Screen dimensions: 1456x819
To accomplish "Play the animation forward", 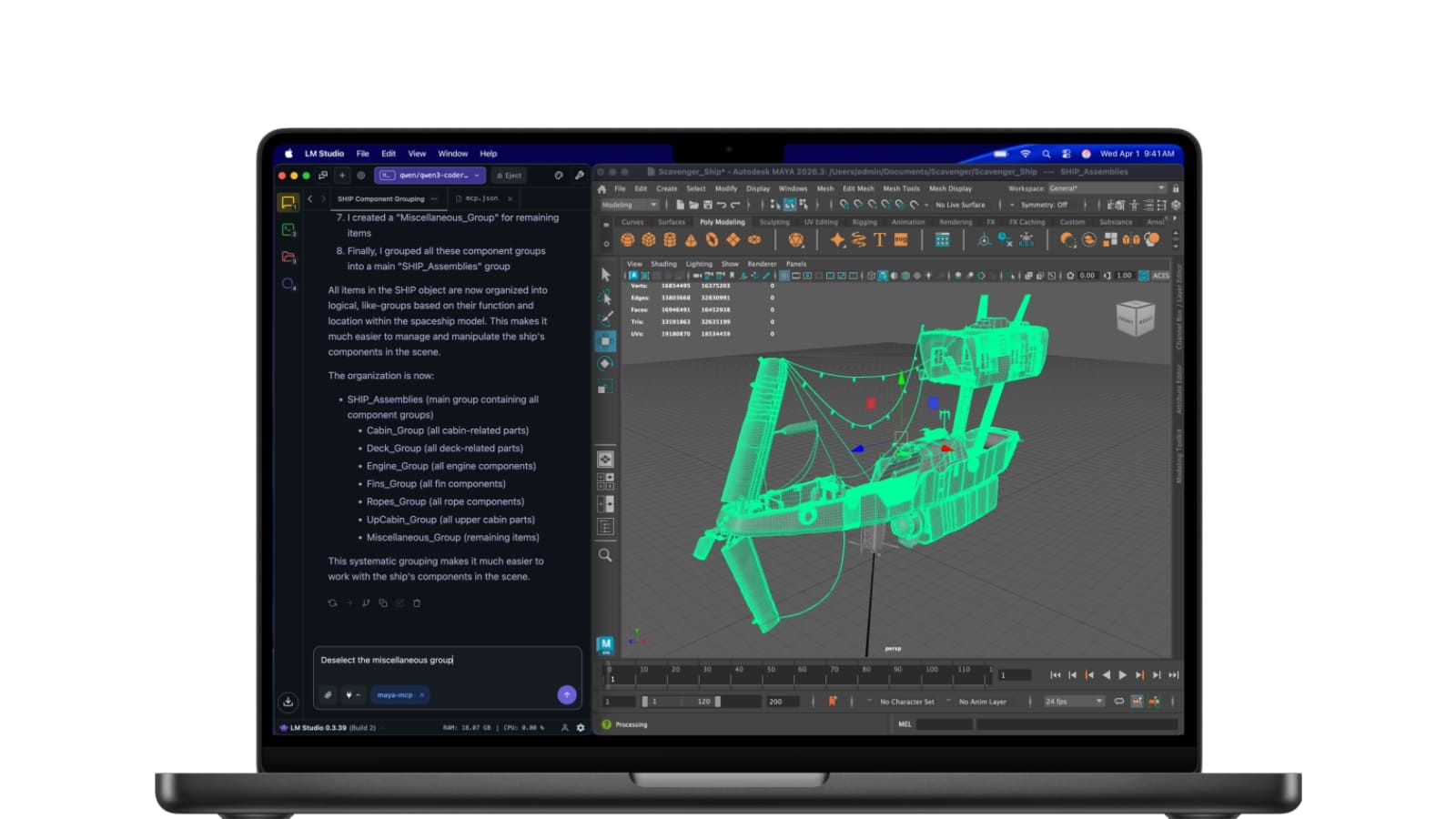I will click(1123, 675).
